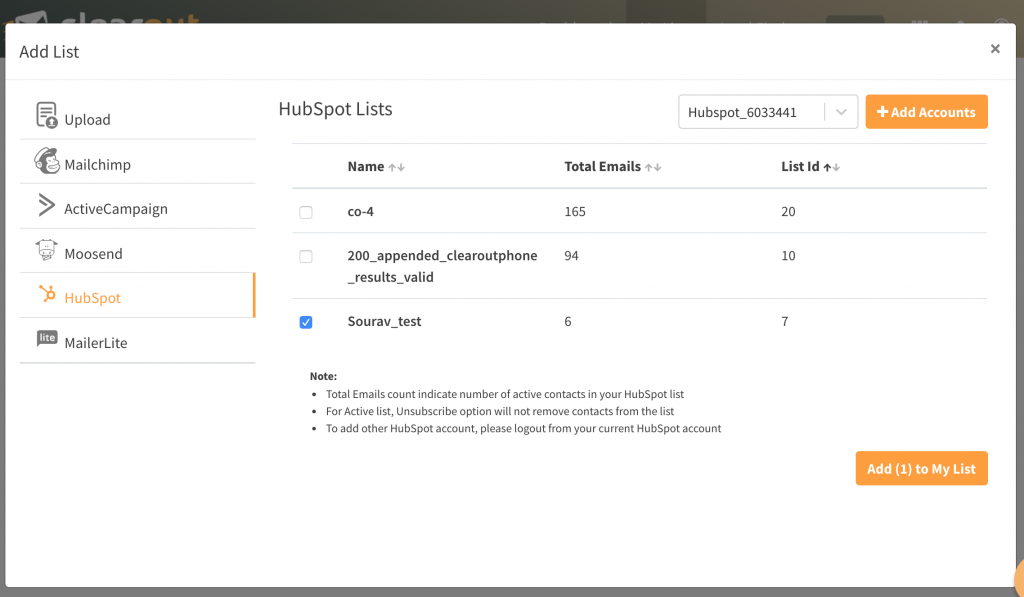This screenshot has width=1024, height=597.
Task: Click the Mailchimp monkey icon
Action: click(x=46, y=161)
